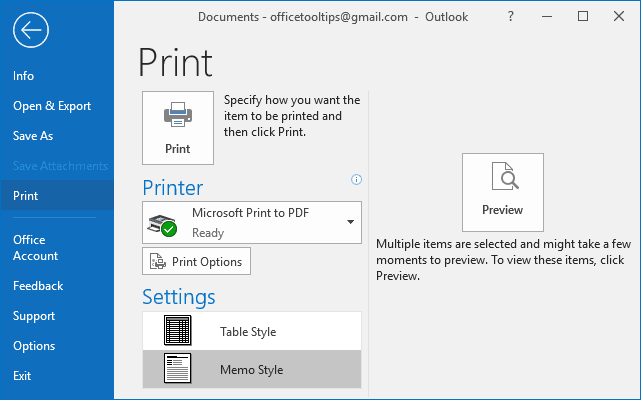Go back using the circled arrow
Screen dimensions: 641x400
pyautogui.click(x=31, y=30)
